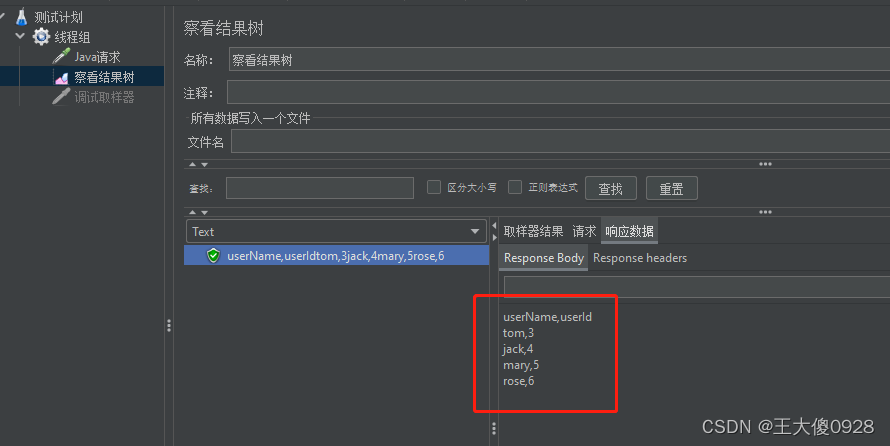
Task: Select 响应数据 tab
Action: 629,231
